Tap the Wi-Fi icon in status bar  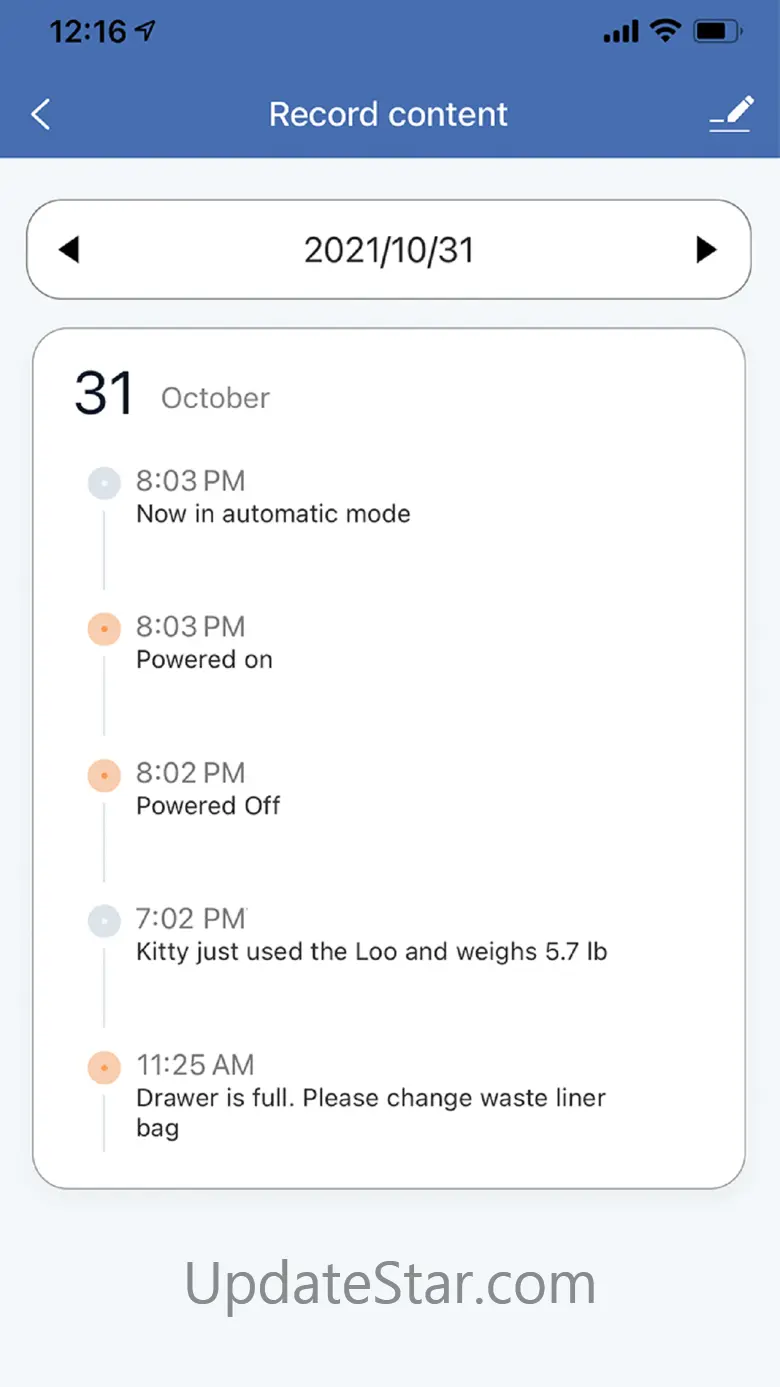click(x=664, y=32)
